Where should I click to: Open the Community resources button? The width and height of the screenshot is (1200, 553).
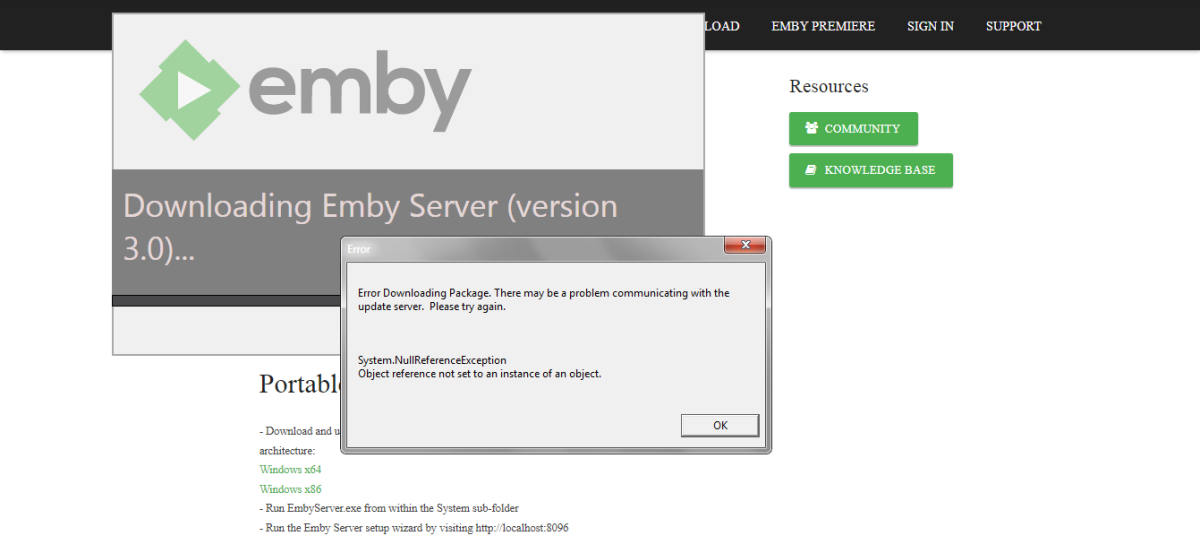tap(853, 129)
